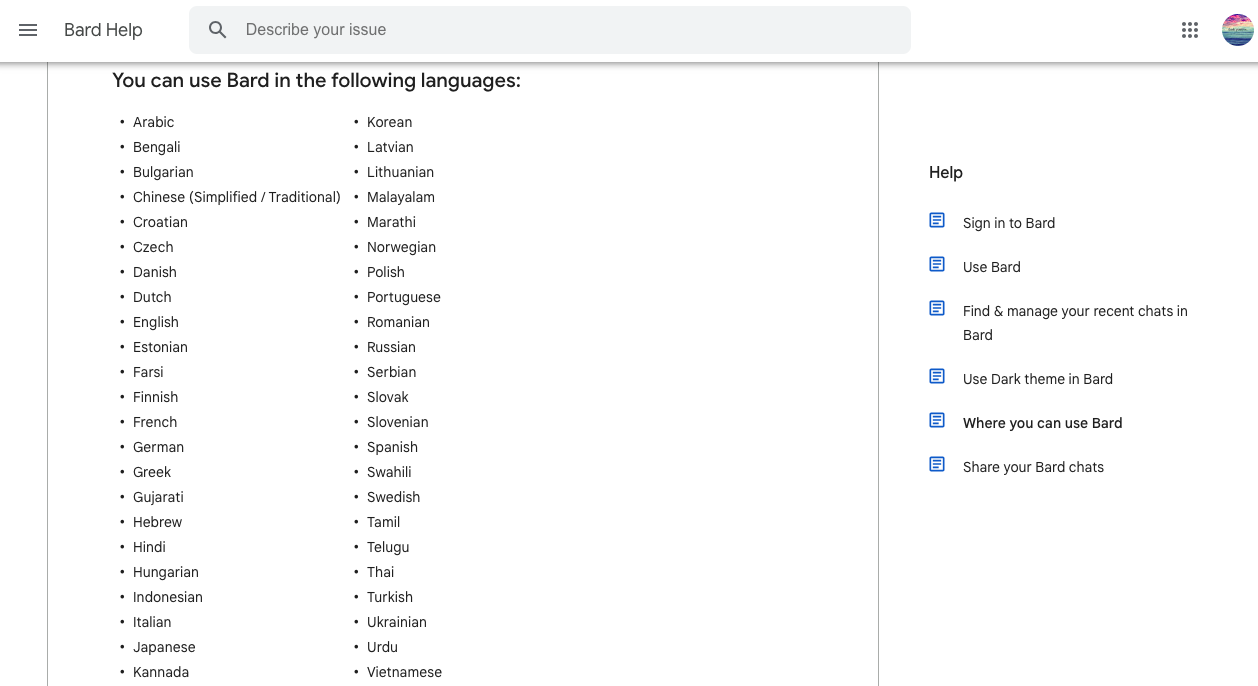Click article icon beside Where you can use Bard
The image size is (1258, 686).
[937, 420]
